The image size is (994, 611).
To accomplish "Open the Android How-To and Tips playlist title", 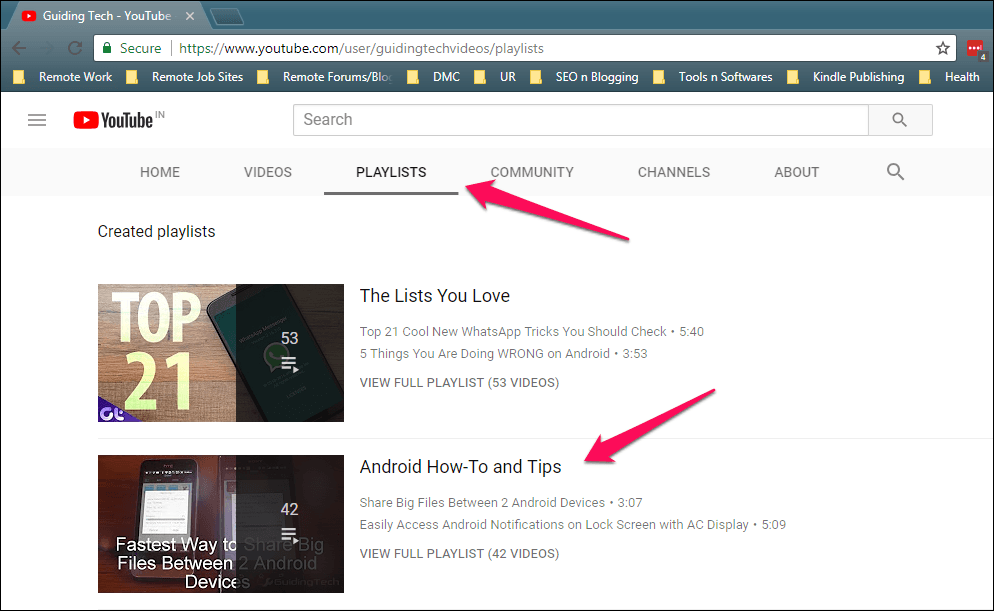I will pos(460,467).
